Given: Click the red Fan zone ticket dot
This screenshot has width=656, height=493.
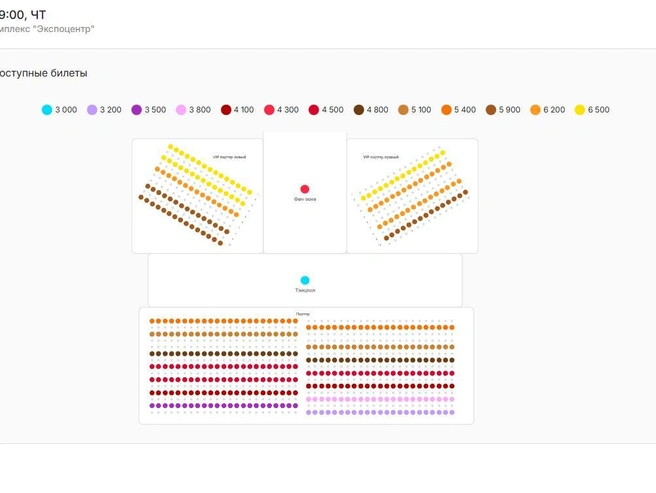Looking at the screenshot, I should [x=305, y=189].
